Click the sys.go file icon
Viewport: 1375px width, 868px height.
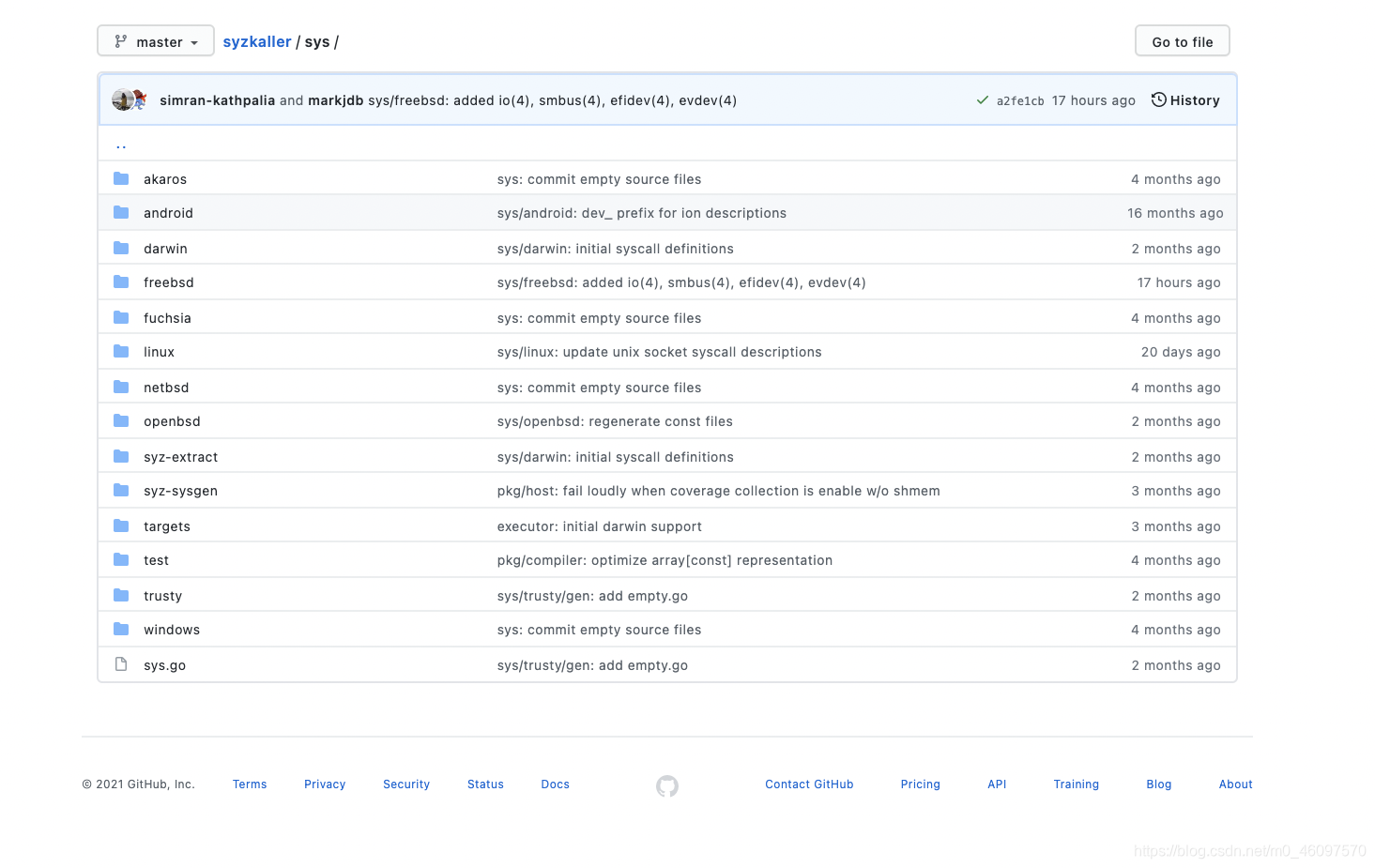click(121, 664)
